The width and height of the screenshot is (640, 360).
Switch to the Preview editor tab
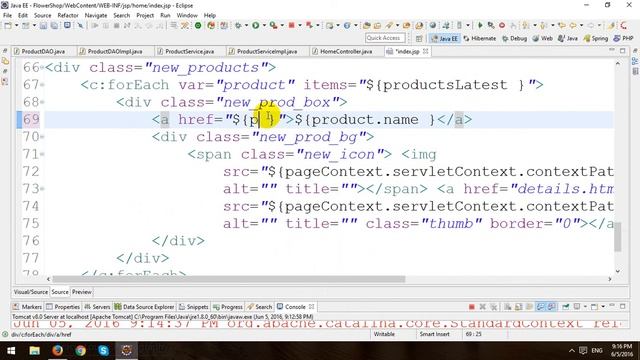pyautogui.click(x=82, y=292)
